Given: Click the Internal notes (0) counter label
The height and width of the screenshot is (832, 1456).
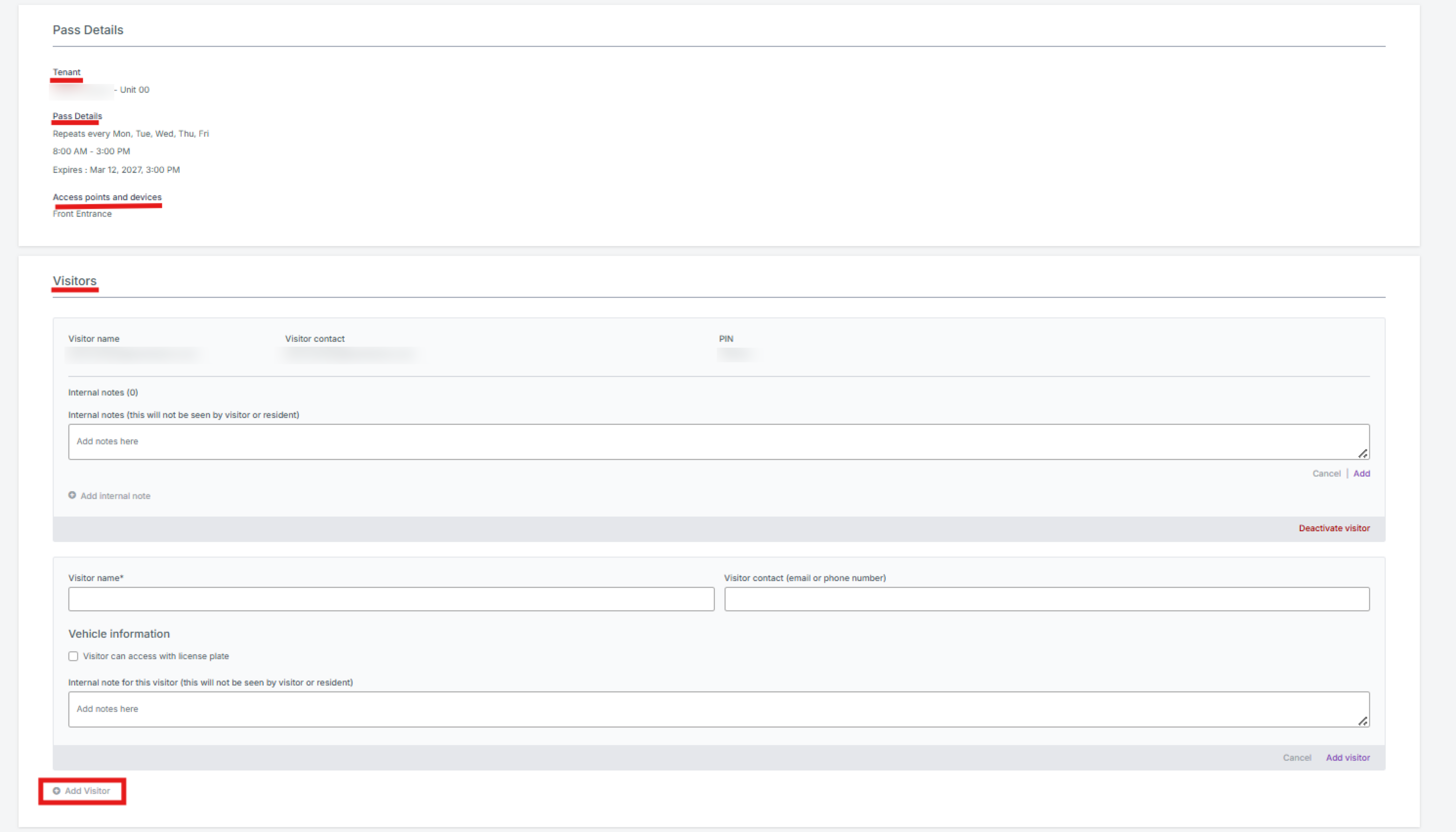Looking at the screenshot, I should (103, 392).
